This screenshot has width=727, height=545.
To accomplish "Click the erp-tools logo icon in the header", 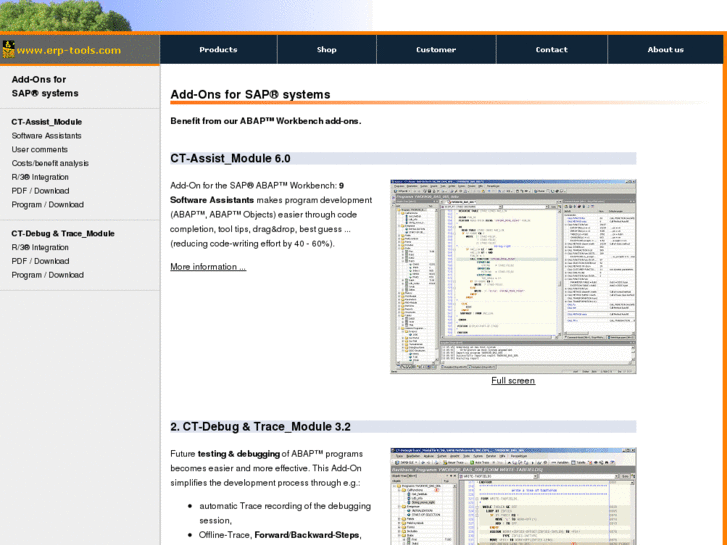I will pos(8,49).
